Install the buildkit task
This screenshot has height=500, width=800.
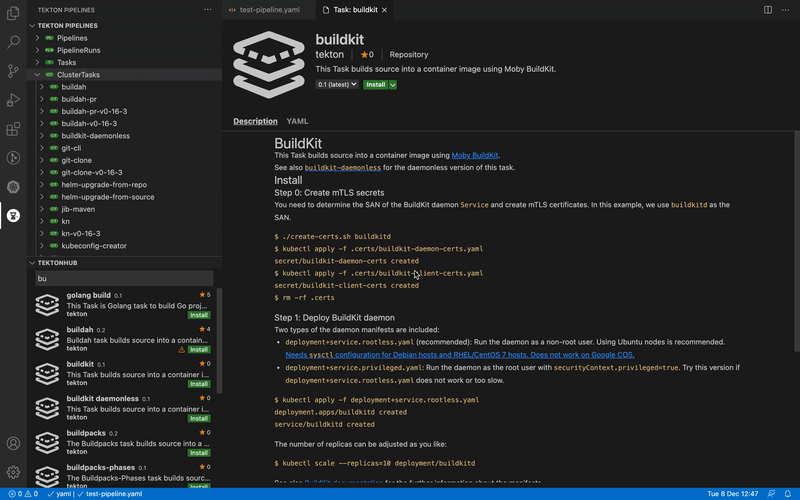tap(376, 85)
